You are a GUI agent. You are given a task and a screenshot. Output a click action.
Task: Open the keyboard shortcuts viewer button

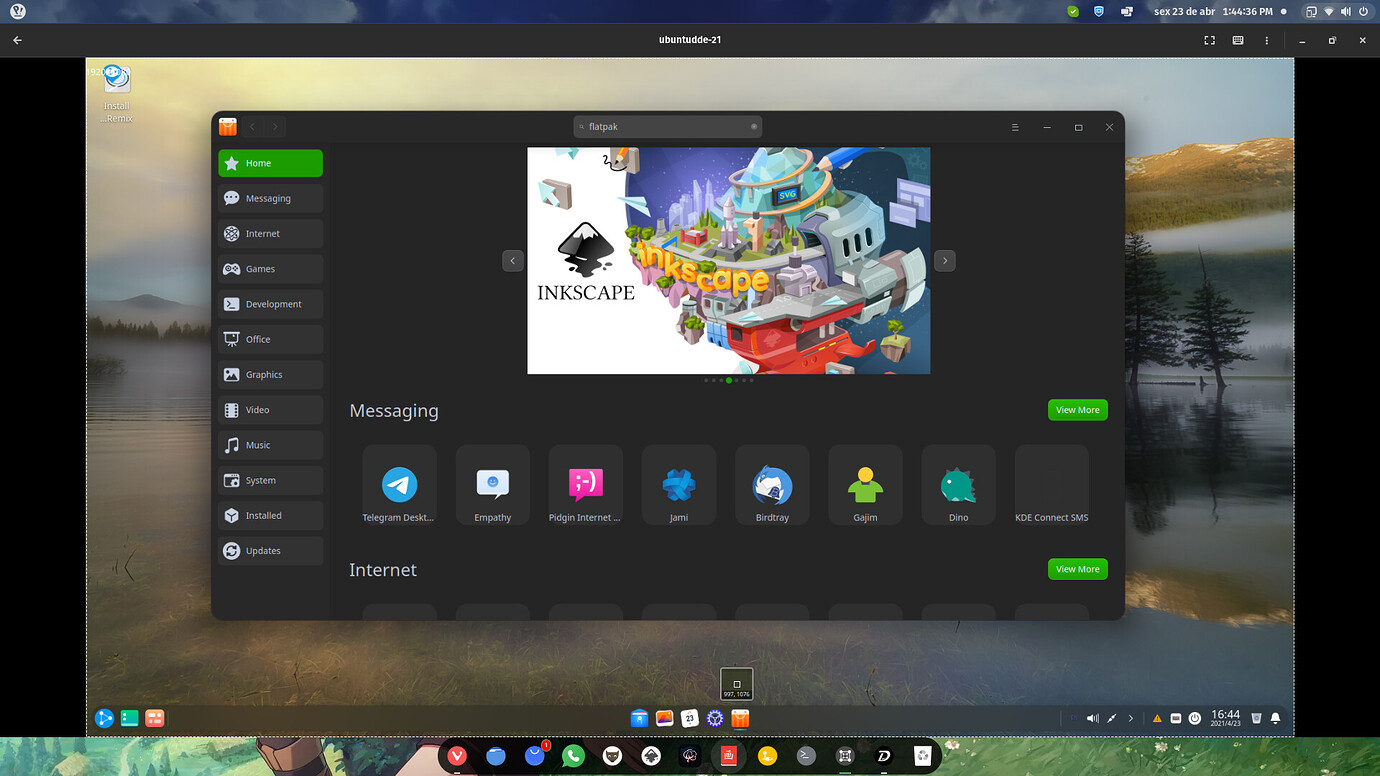click(x=1238, y=40)
